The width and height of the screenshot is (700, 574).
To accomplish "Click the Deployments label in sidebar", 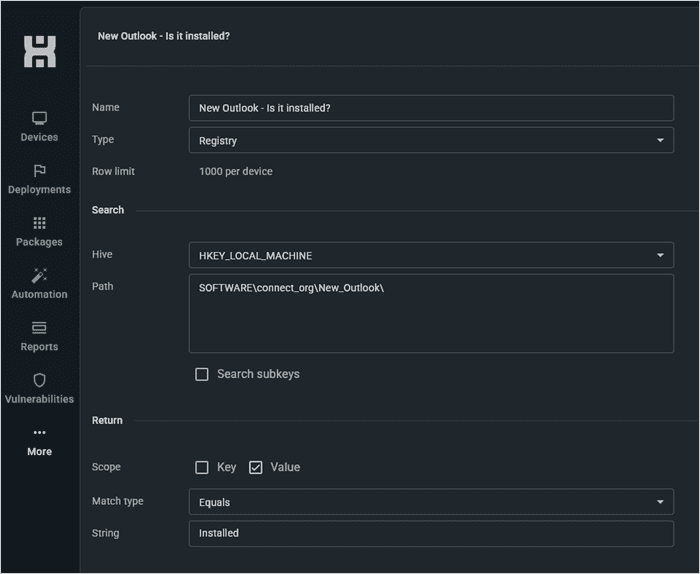I will click(x=40, y=190).
